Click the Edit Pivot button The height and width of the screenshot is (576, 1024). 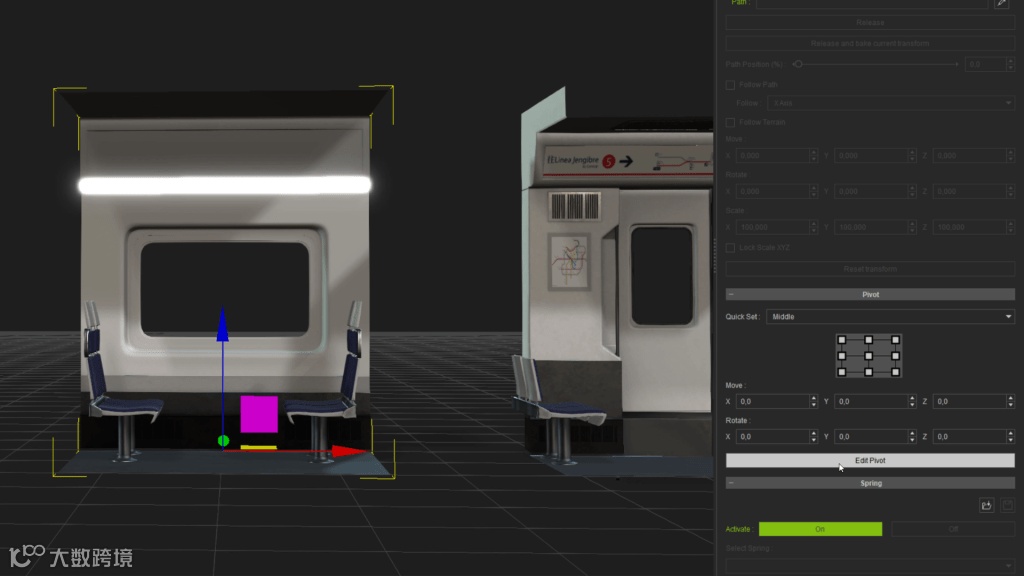tap(870, 460)
